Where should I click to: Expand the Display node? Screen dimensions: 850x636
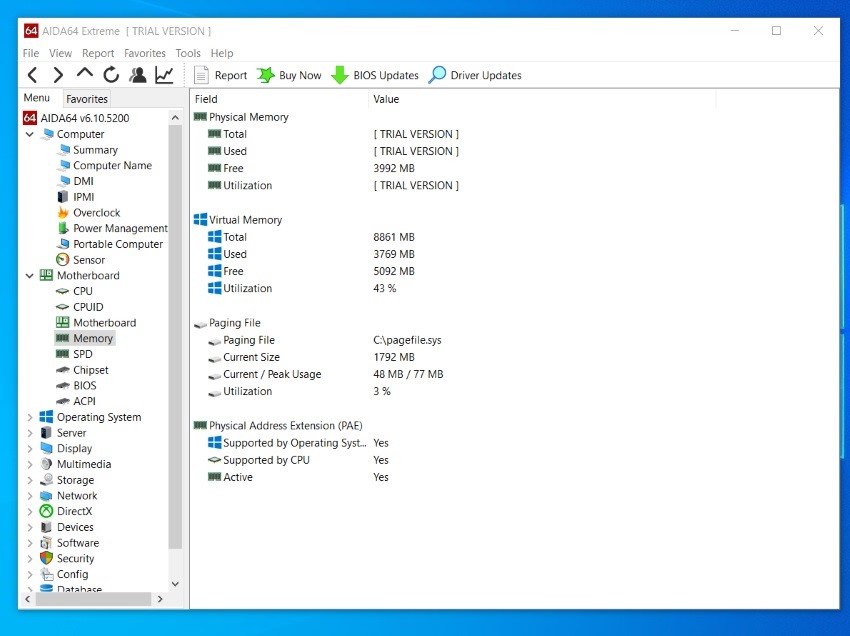pyautogui.click(x=30, y=448)
